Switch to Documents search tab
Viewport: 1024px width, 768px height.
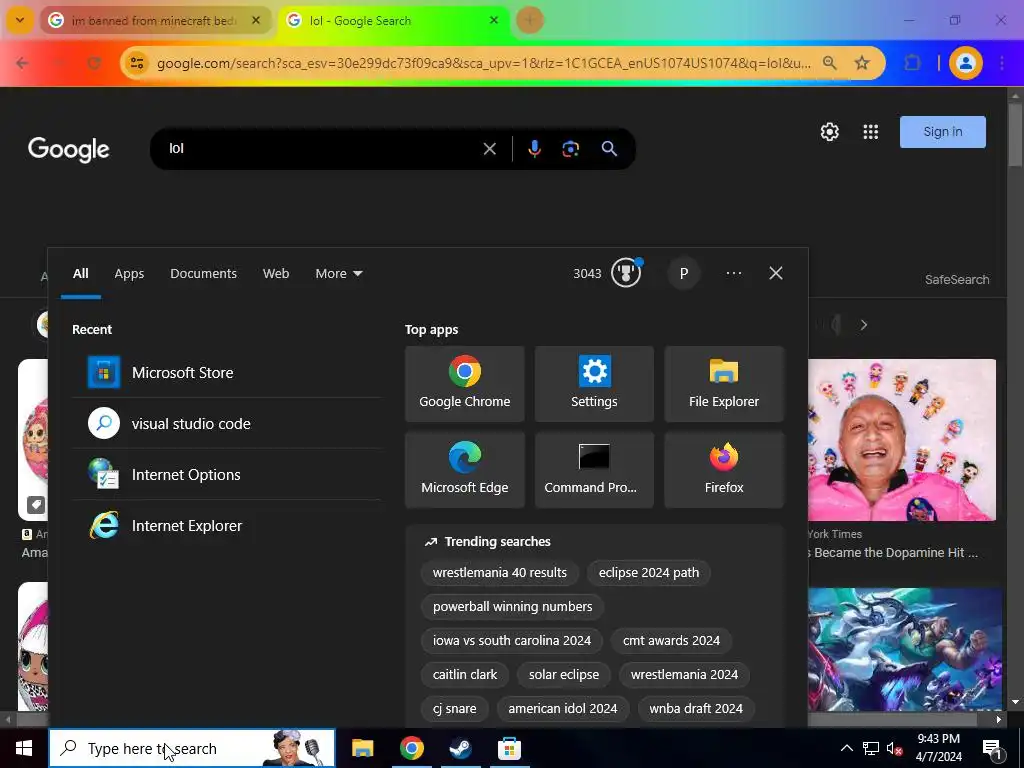click(203, 274)
